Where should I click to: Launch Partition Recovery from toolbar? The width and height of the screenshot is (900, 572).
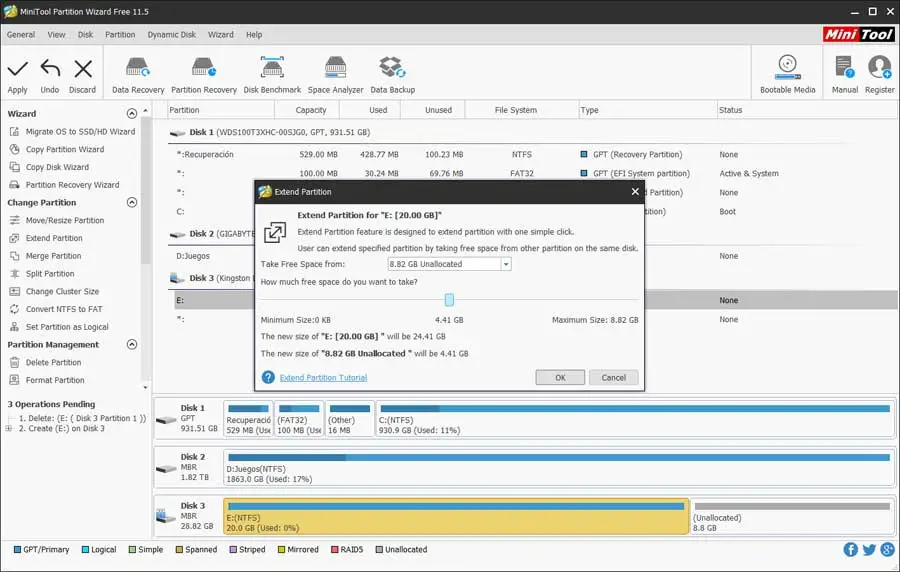click(x=204, y=76)
